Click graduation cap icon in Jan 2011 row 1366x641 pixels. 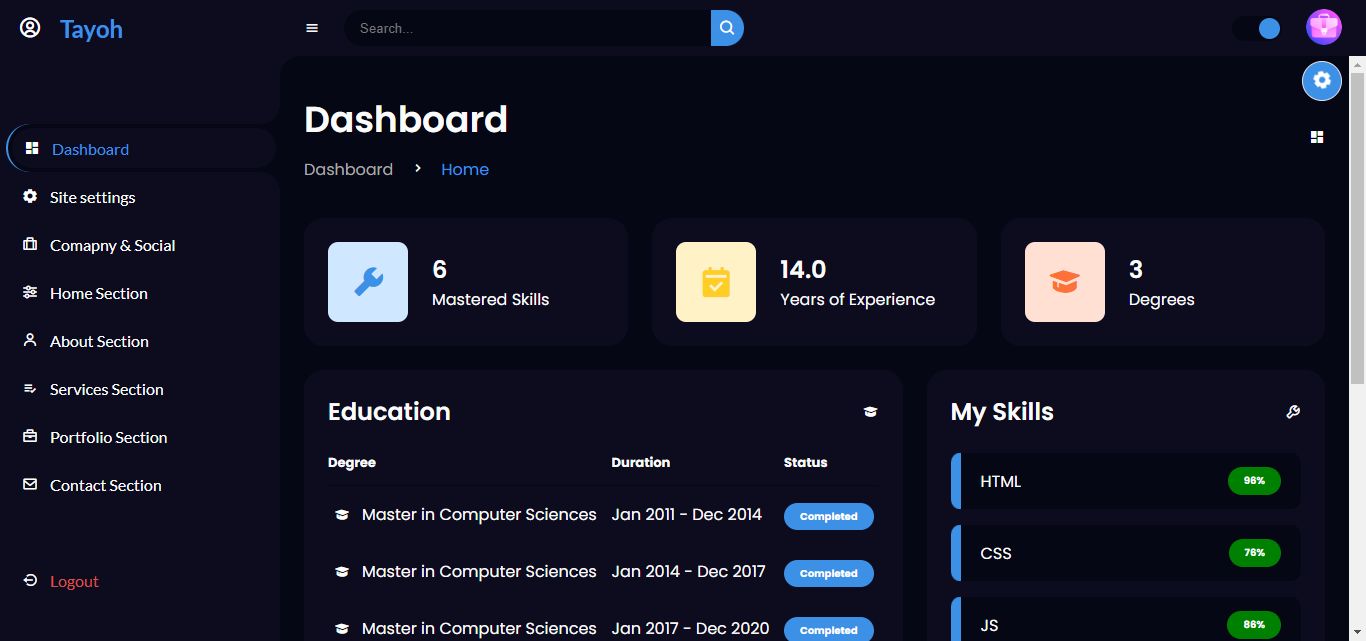click(342, 515)
